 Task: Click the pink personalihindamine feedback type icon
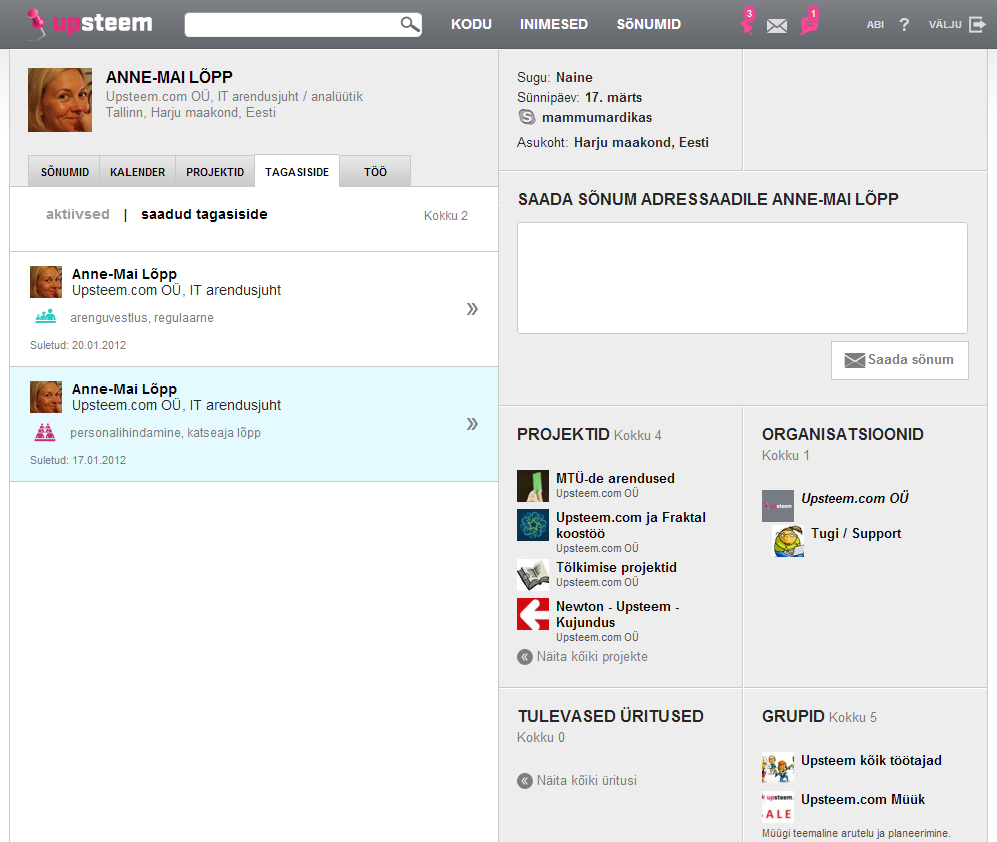pos(45,432)
